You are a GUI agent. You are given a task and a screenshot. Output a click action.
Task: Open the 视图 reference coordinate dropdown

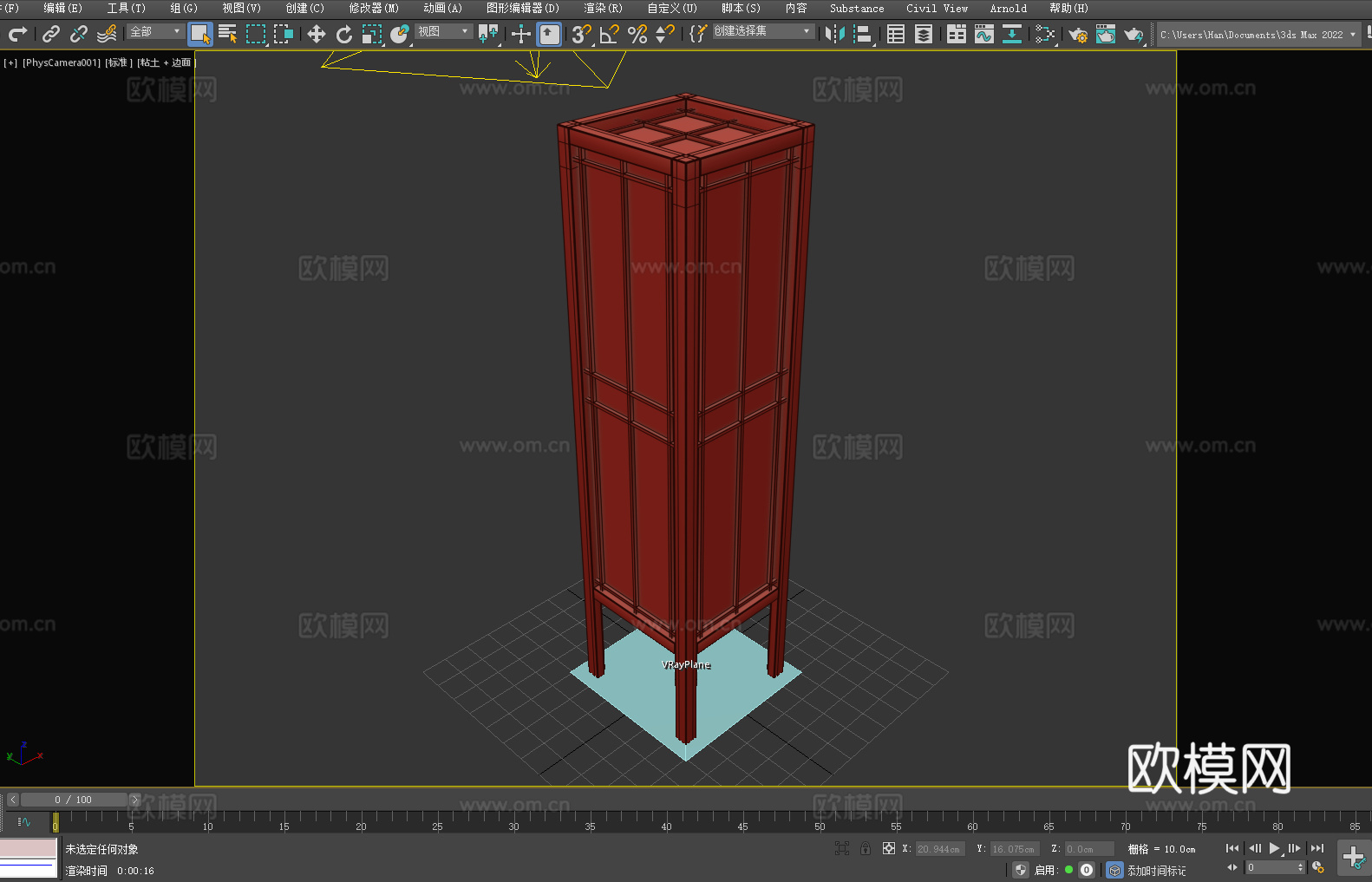click(x=443, y=31)
